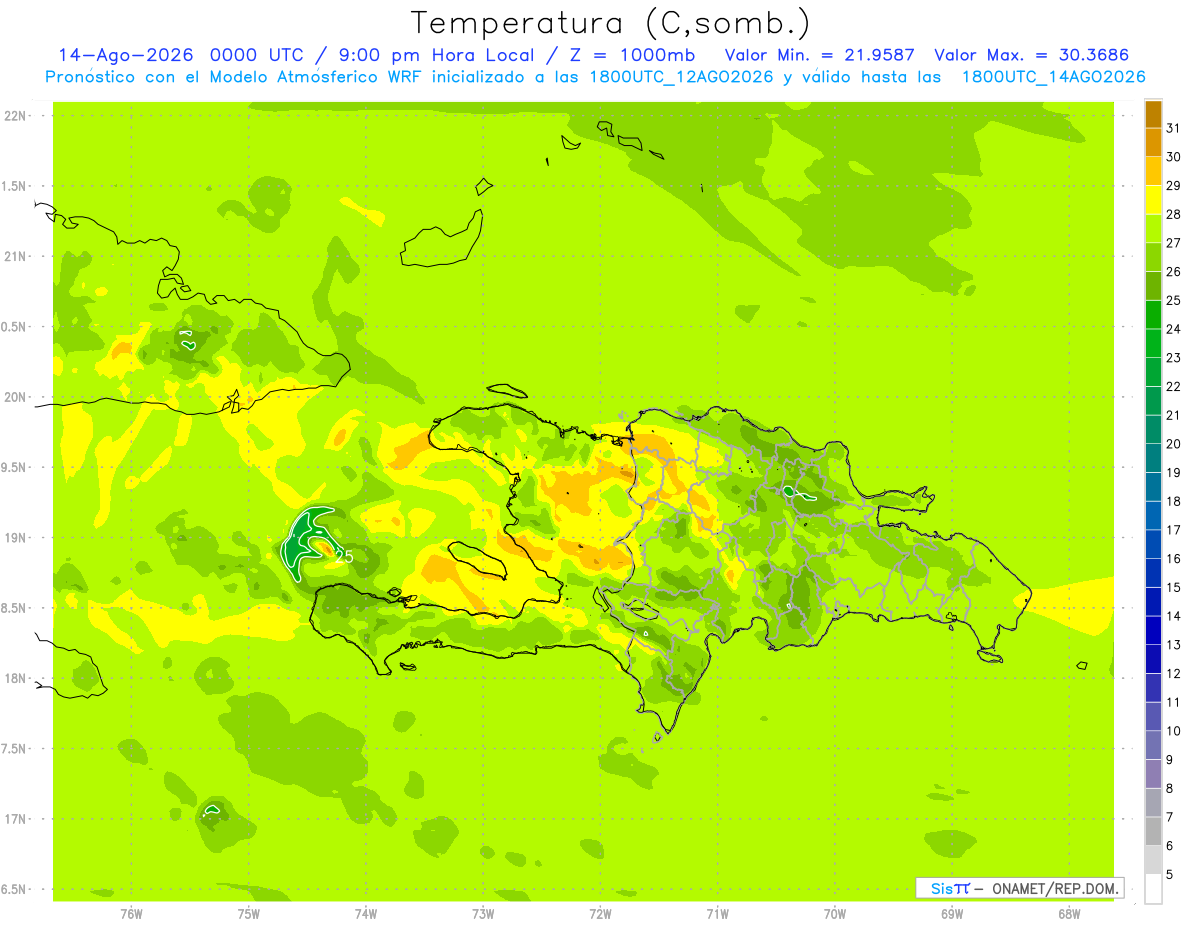Click the '19N' latitude axis label
This screenshot has width=1200, height=927.
pyautogui.click(x=15, y=538)
